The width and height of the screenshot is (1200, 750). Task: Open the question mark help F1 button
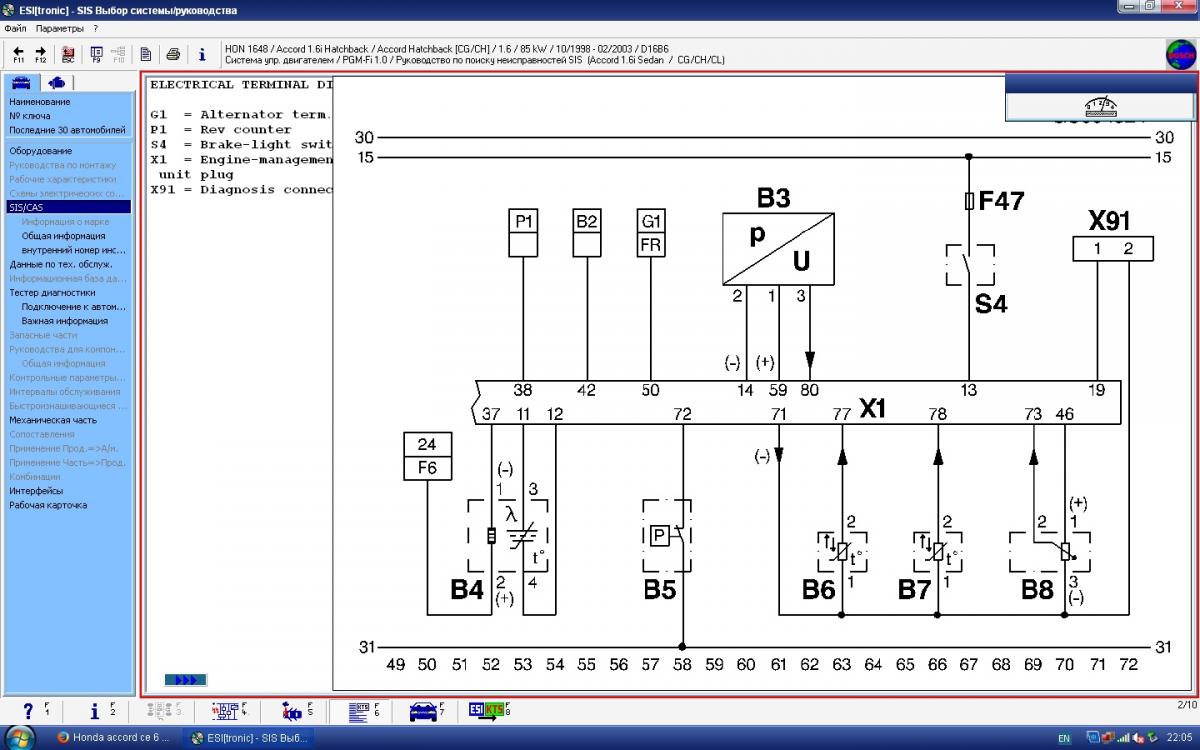(28, 711)
